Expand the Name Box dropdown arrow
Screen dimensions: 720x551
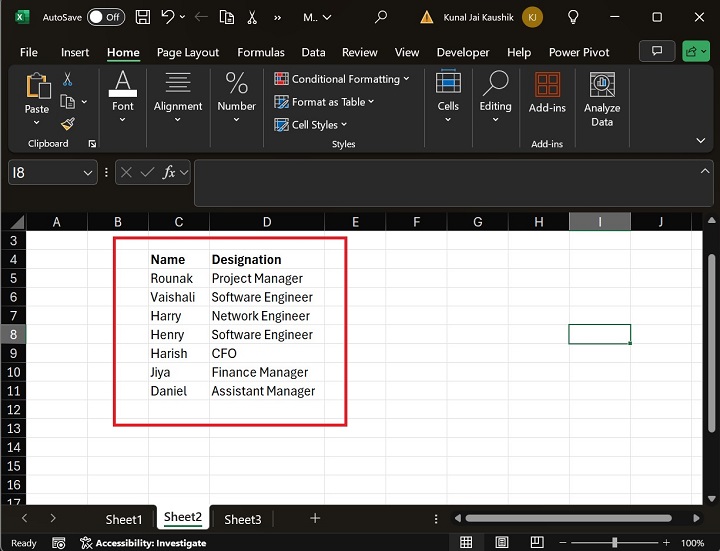pos(88,172)
